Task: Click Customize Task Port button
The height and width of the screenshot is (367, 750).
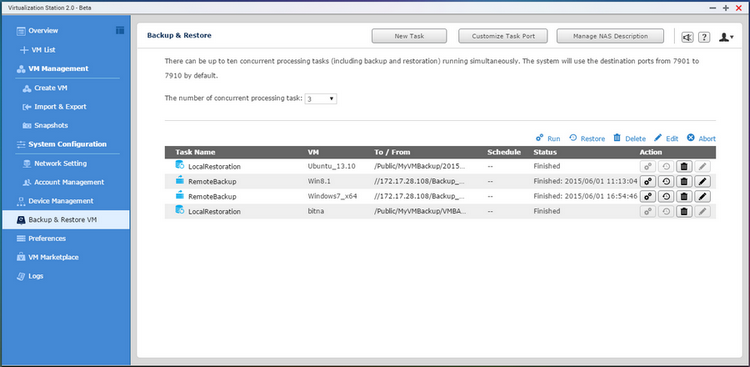Action: pos(503,36)
